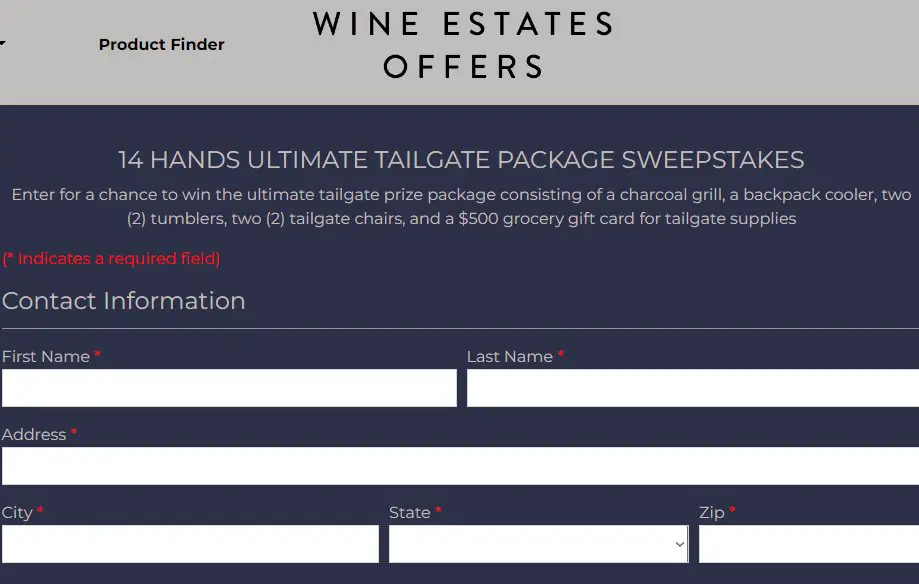Open the Product Finder menu
The image size is (919, 584).
pyautogui.click(x=161, y=44)
